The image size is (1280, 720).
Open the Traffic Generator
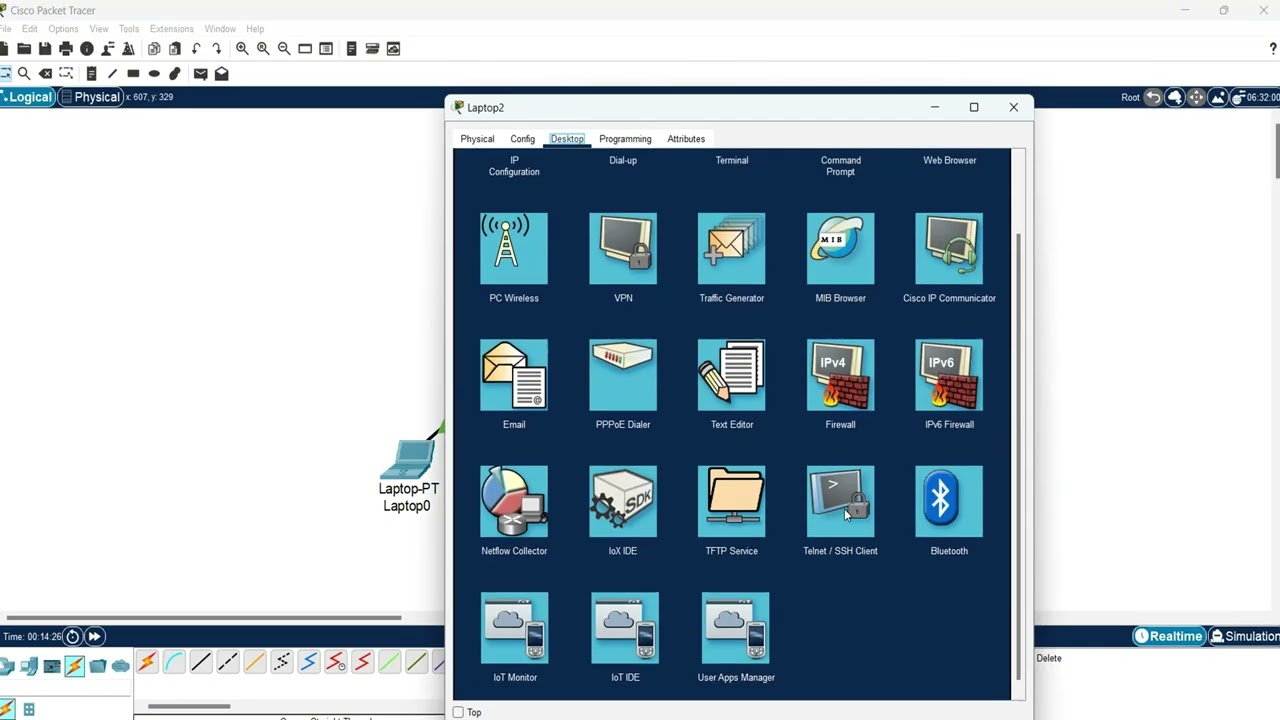coord(731,248)
